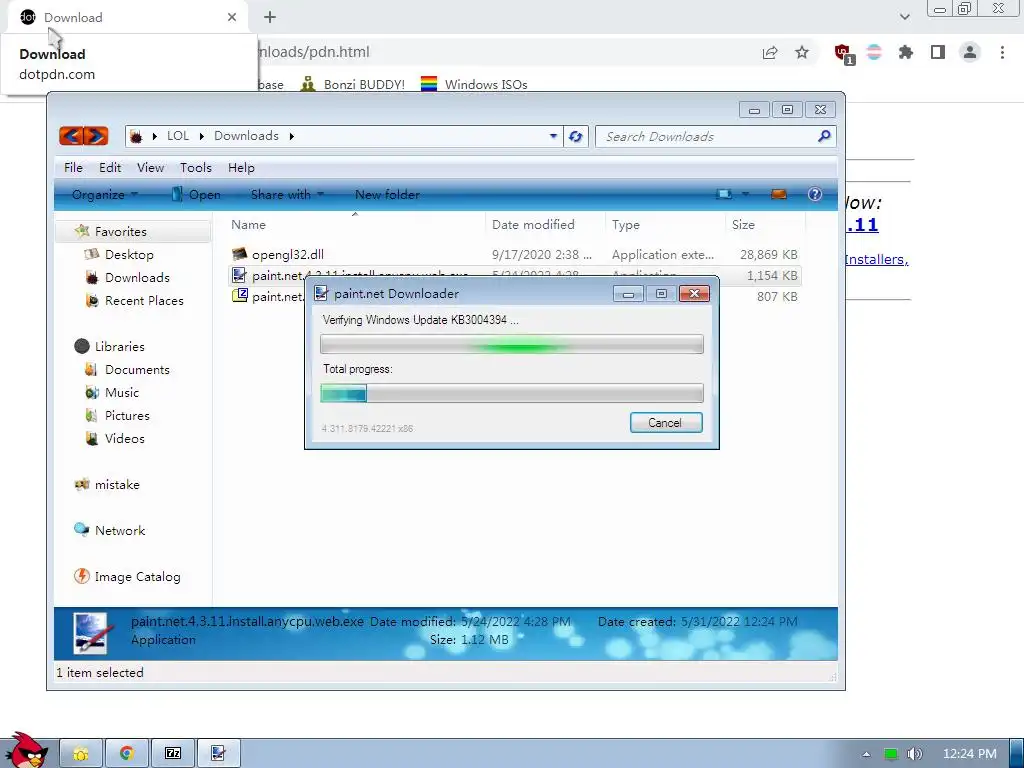
Task: Expand the LOL breadcrumb arrow
Action: [201, 136]
